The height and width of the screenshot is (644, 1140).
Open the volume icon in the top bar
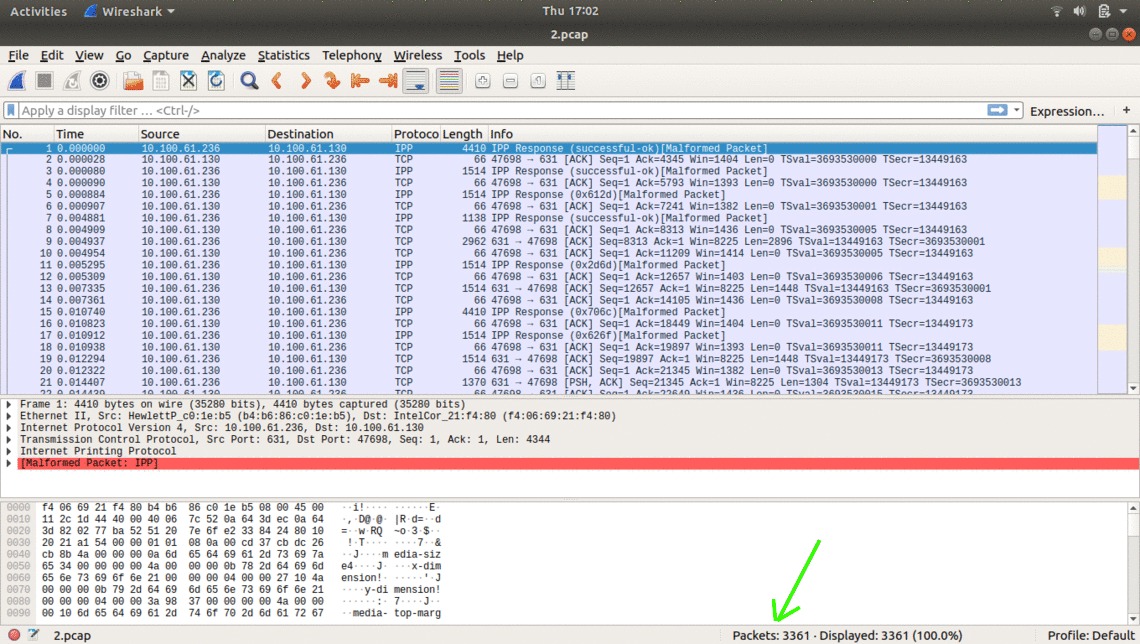1080,11
